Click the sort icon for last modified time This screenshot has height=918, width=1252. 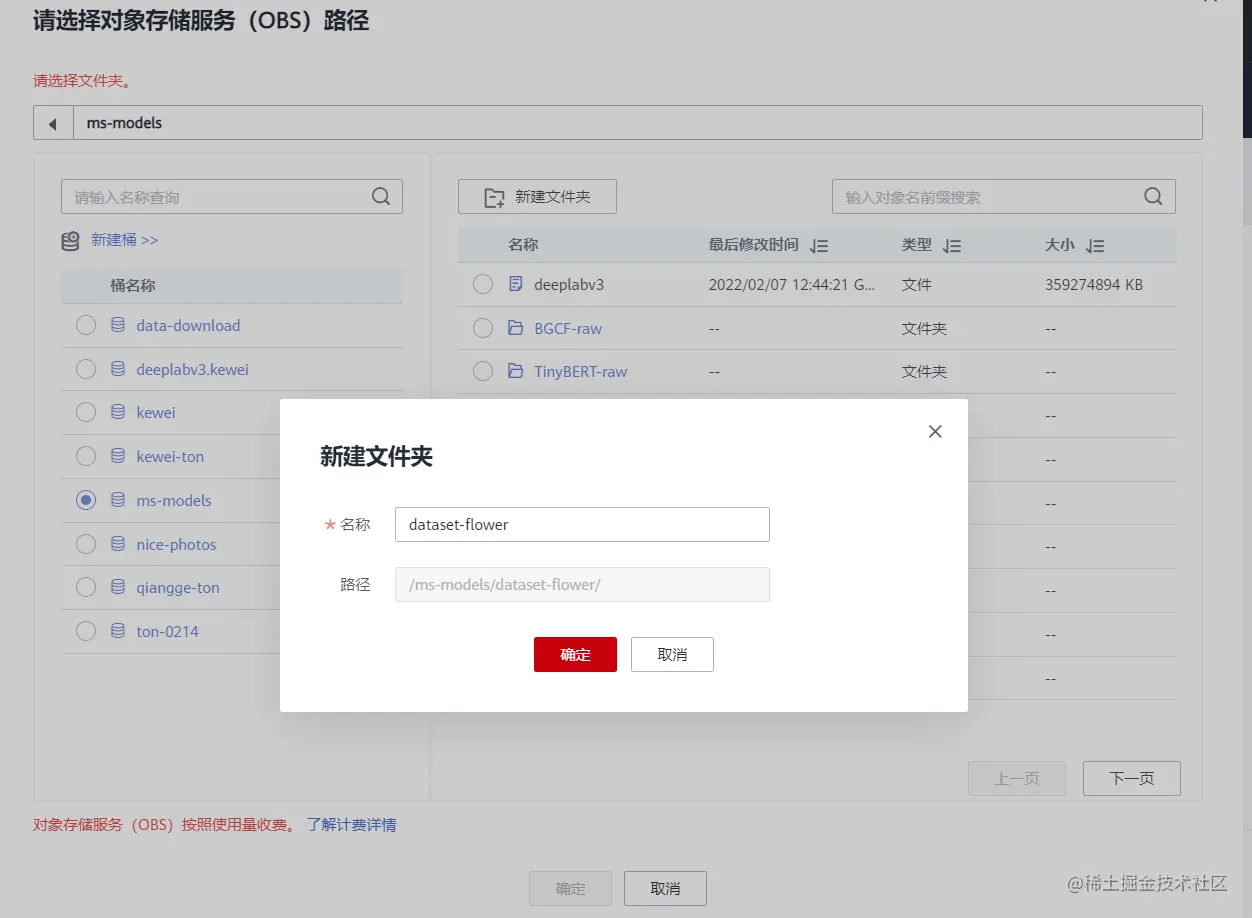pos(819,245)
